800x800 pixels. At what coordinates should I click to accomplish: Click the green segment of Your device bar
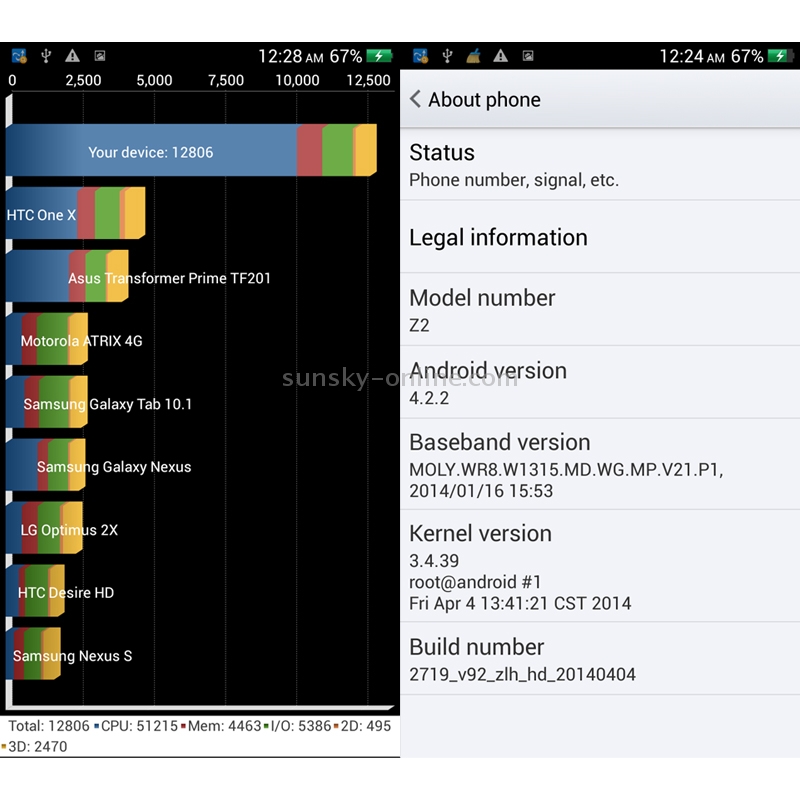338,151
